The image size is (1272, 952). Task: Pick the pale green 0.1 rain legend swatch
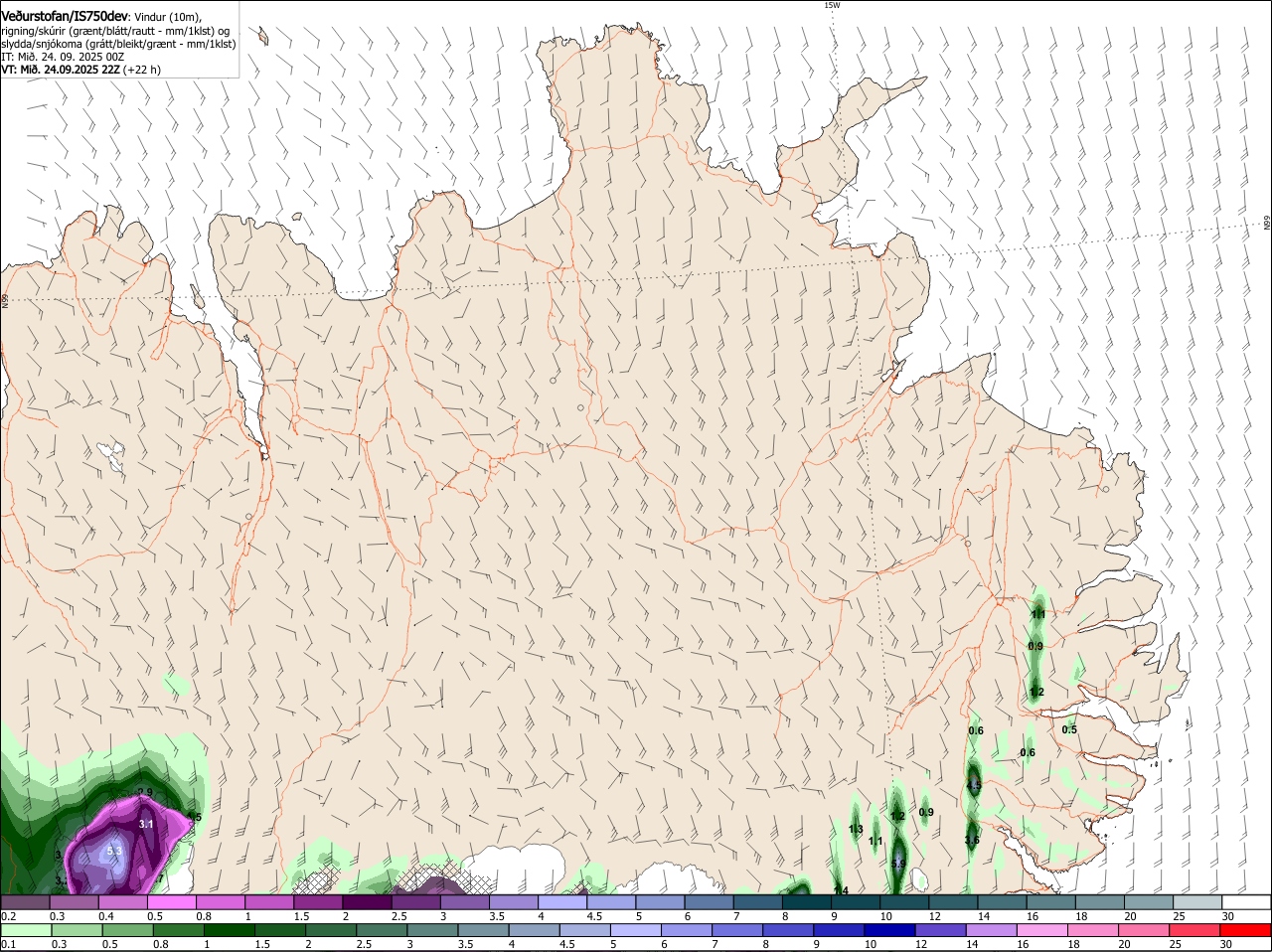(x=26, y=930)
